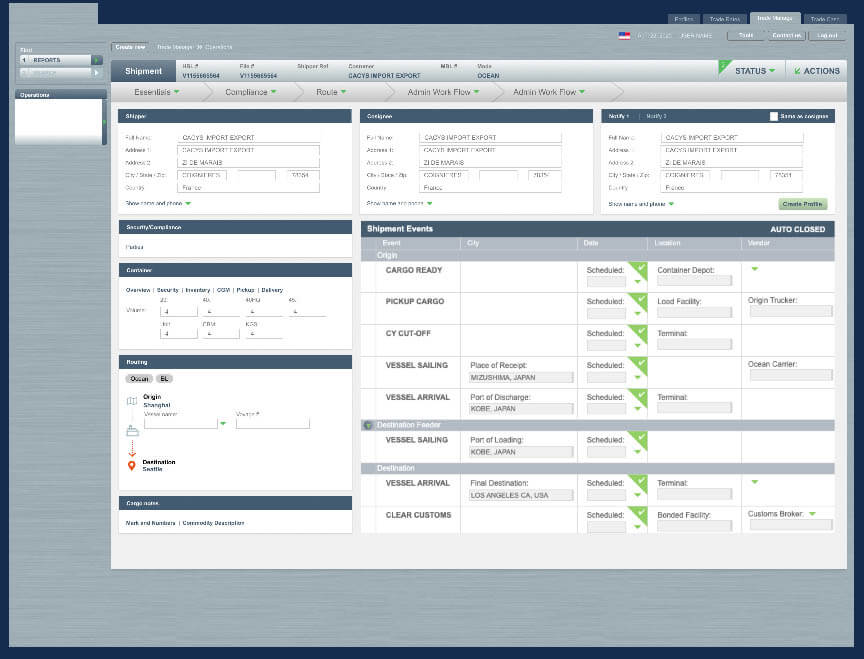Viewport: 864px width, 659px height.
Task: Open the Inventory tab in Container panel
Action: click(x=197, y=290)
